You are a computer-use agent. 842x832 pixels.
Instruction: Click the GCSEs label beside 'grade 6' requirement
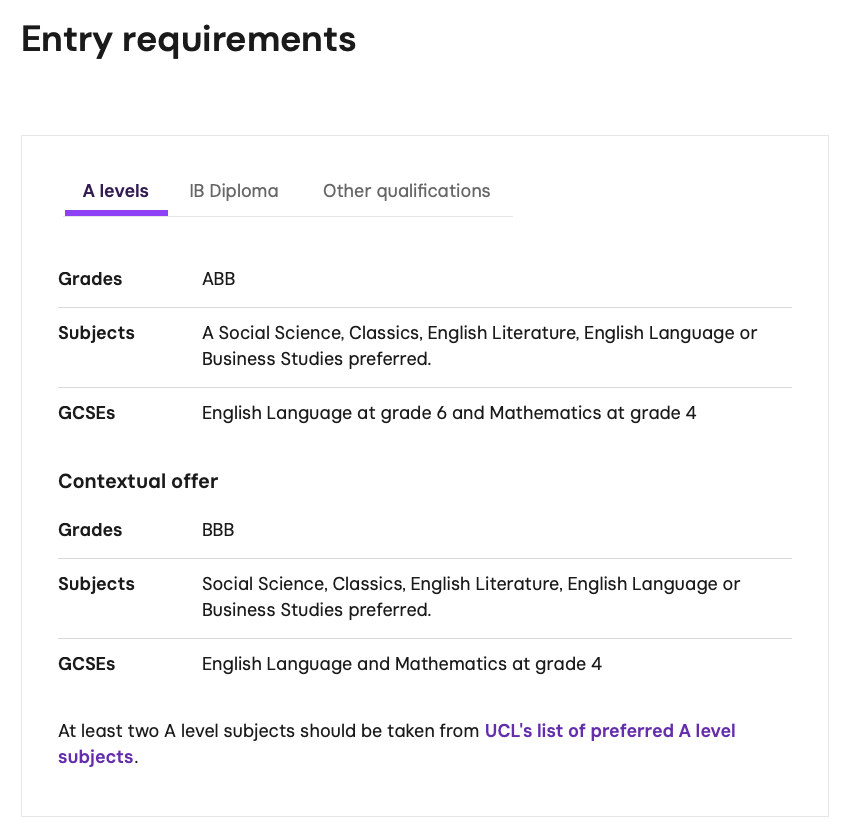click(x=87, y=413)
